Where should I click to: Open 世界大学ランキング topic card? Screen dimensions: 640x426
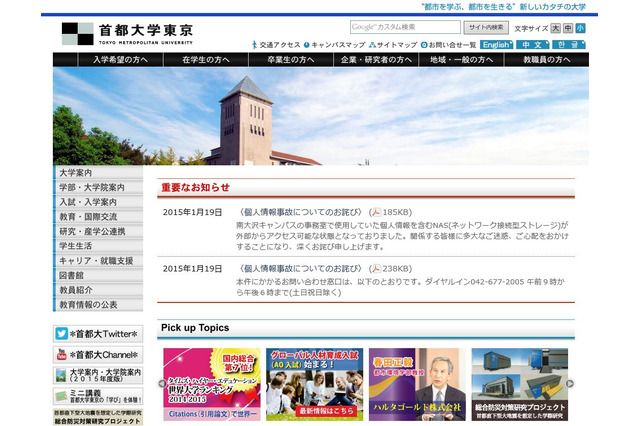[212, 384]
